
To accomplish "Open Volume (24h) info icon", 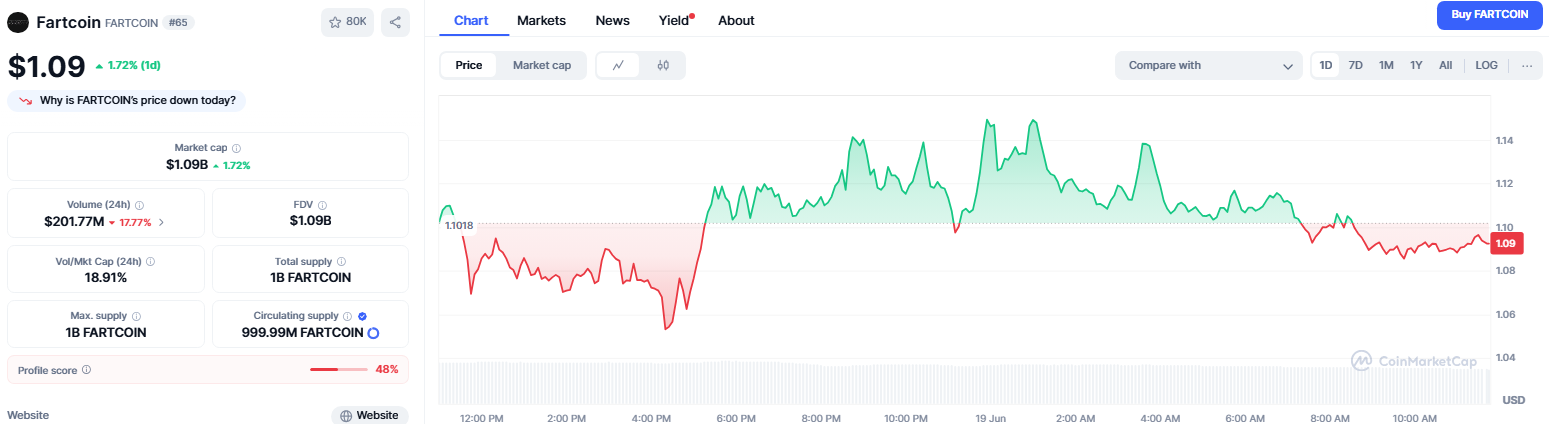I will (140, 204).
